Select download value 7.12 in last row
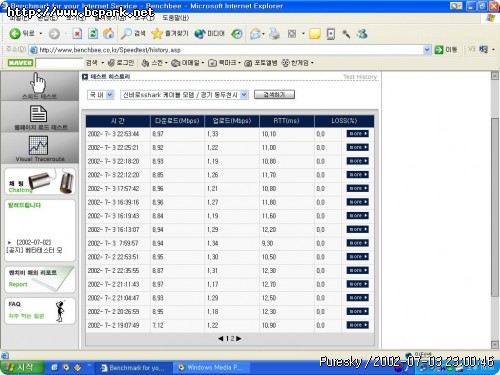Screen dimensions: 500x375 pyautogui.click(x=158, y=325)
